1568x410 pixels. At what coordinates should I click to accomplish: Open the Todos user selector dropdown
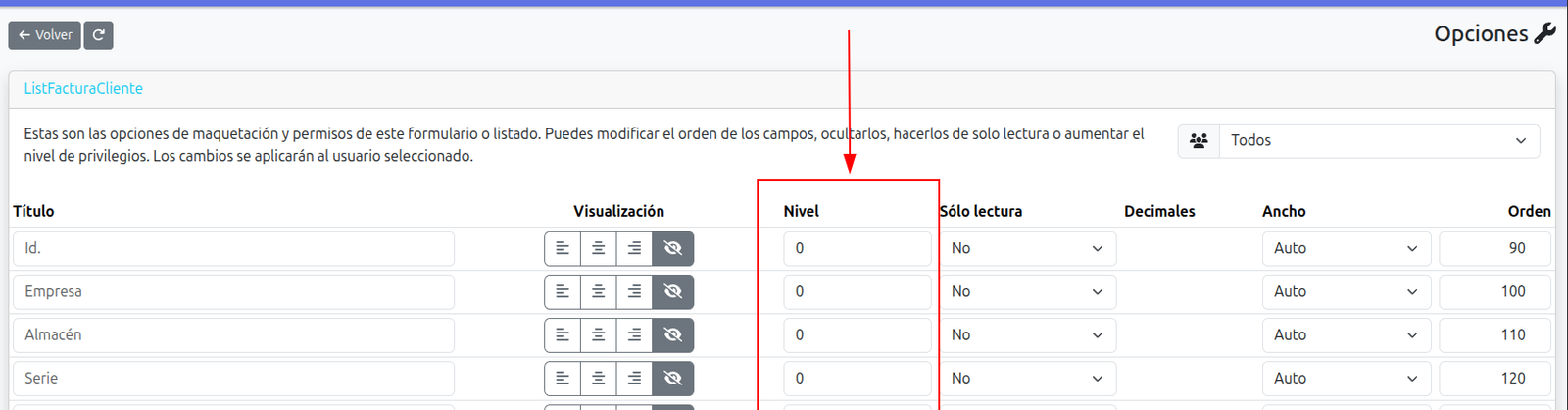1379,140
